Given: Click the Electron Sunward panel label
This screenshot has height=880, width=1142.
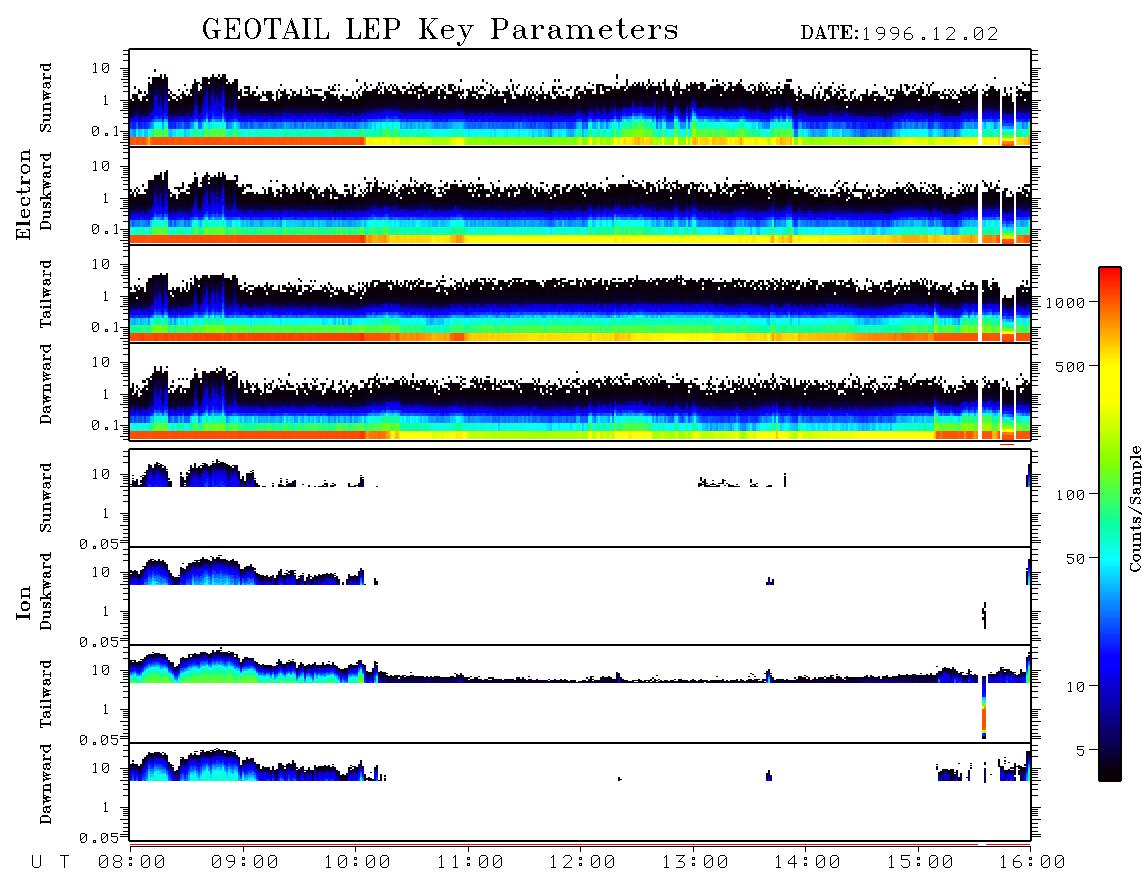Looking at the screenshot, I should pyautogui.click(x=46, y=98).
